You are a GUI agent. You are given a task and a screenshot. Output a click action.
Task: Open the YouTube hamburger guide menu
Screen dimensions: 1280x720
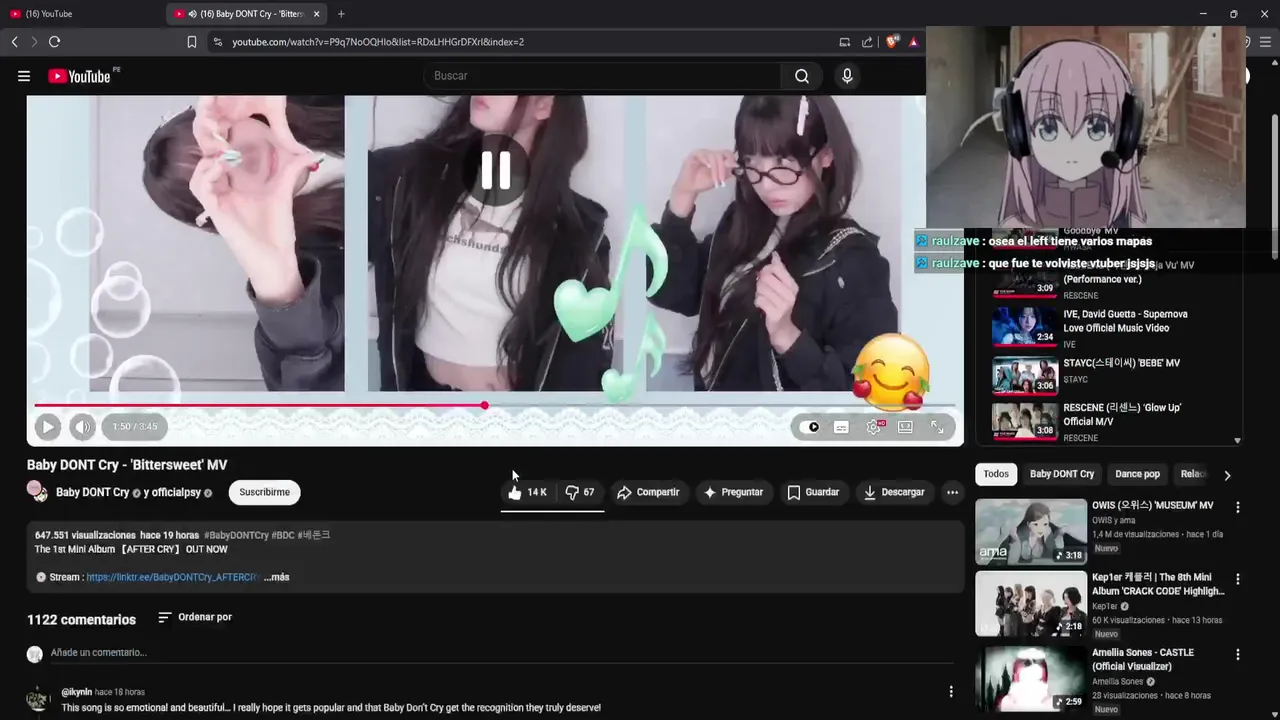pyautogui.click(x=24, y=76)
